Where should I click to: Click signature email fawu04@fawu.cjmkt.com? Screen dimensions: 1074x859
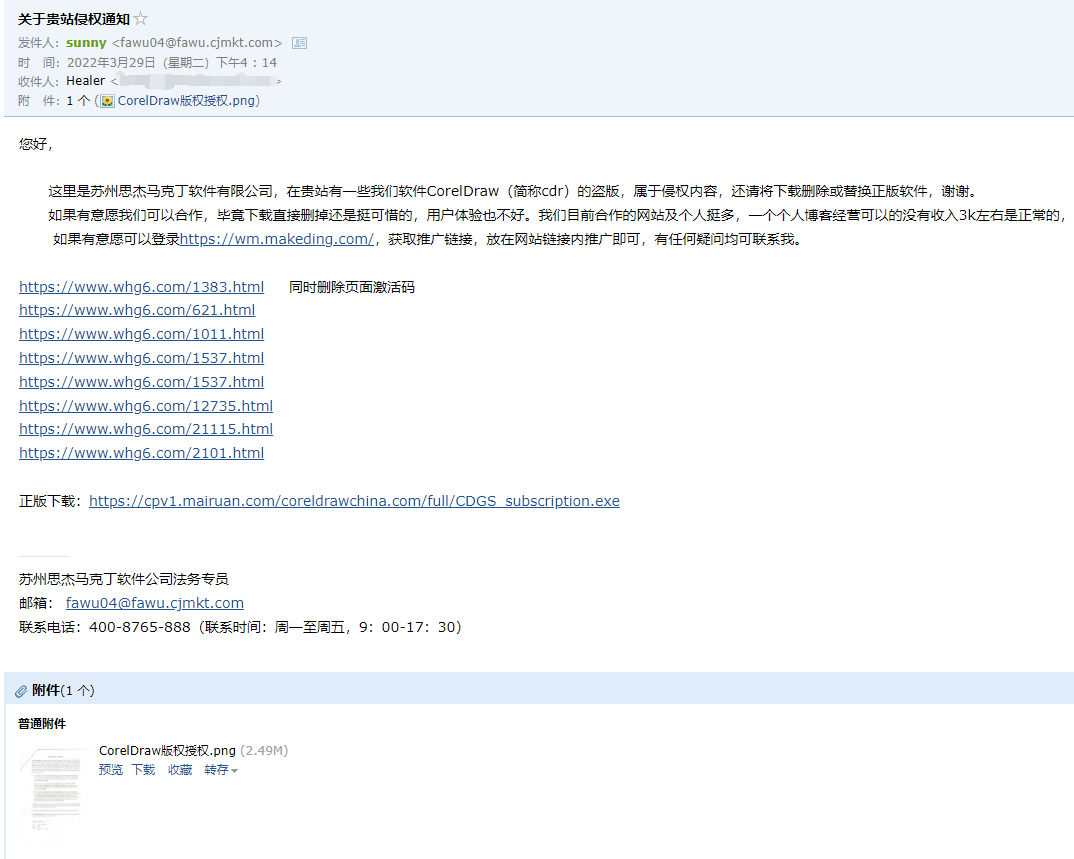[155, 603]
